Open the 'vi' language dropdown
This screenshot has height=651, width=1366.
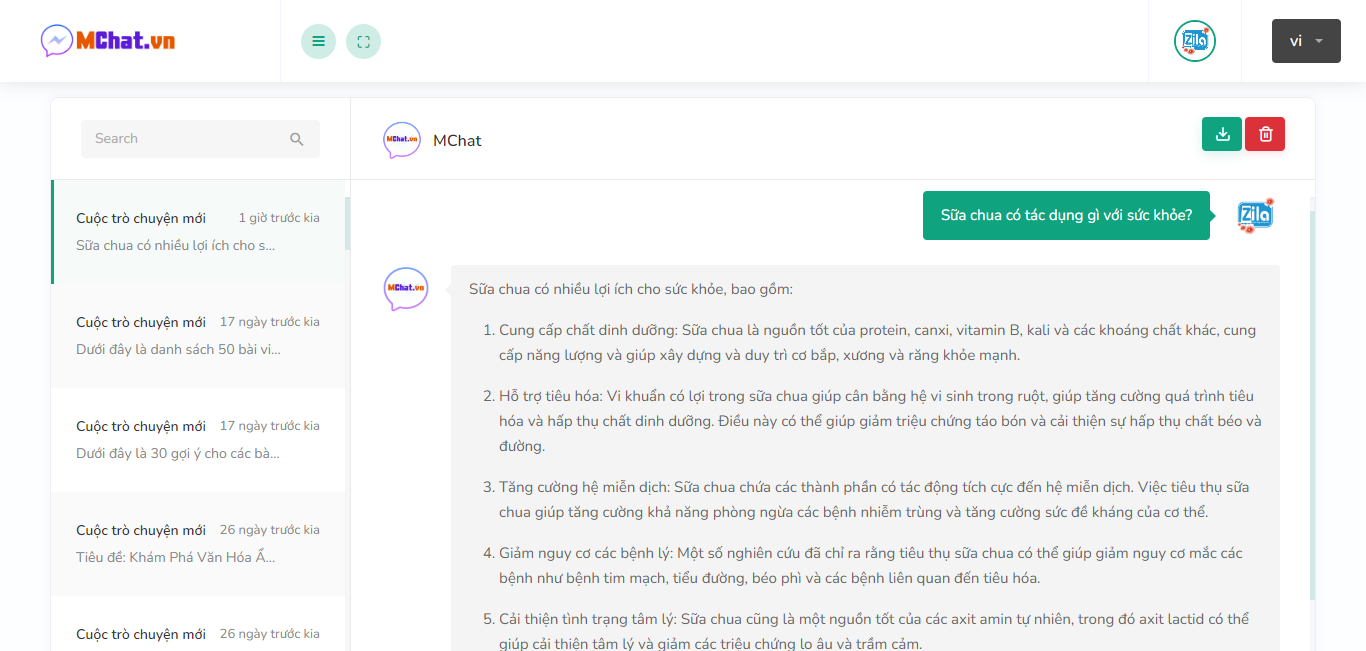pos(1305,41)
